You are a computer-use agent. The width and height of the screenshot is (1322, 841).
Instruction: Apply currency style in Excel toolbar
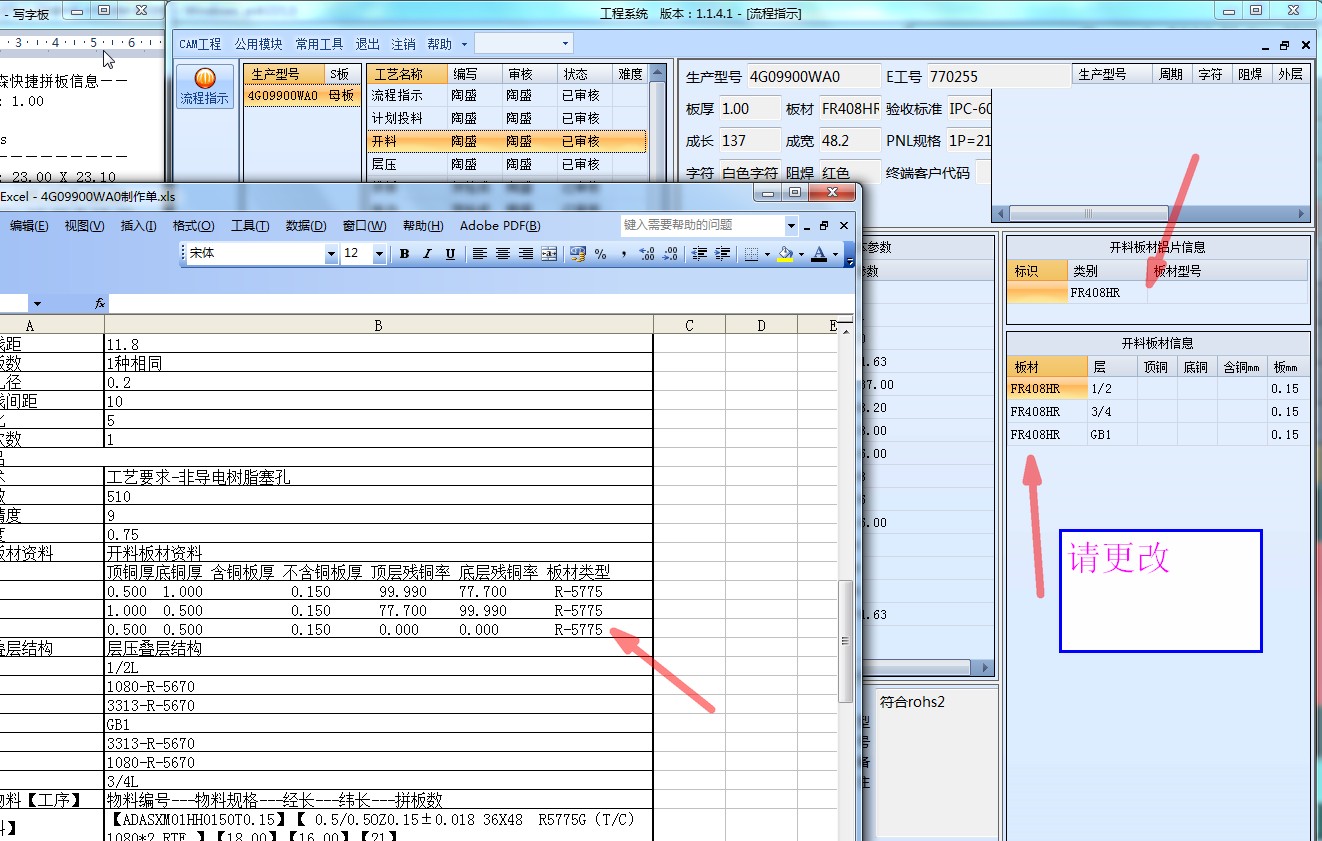coord(578,254)
